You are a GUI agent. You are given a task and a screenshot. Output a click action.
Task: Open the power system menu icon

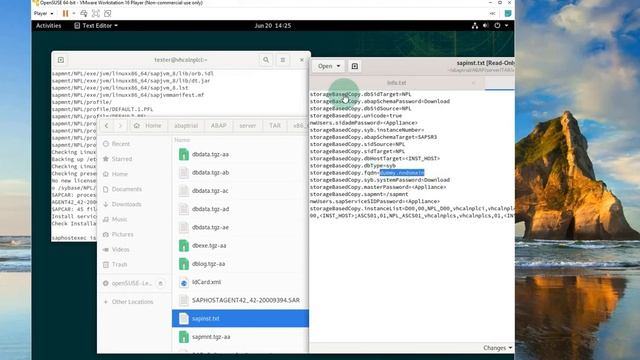tap(497, 26)
